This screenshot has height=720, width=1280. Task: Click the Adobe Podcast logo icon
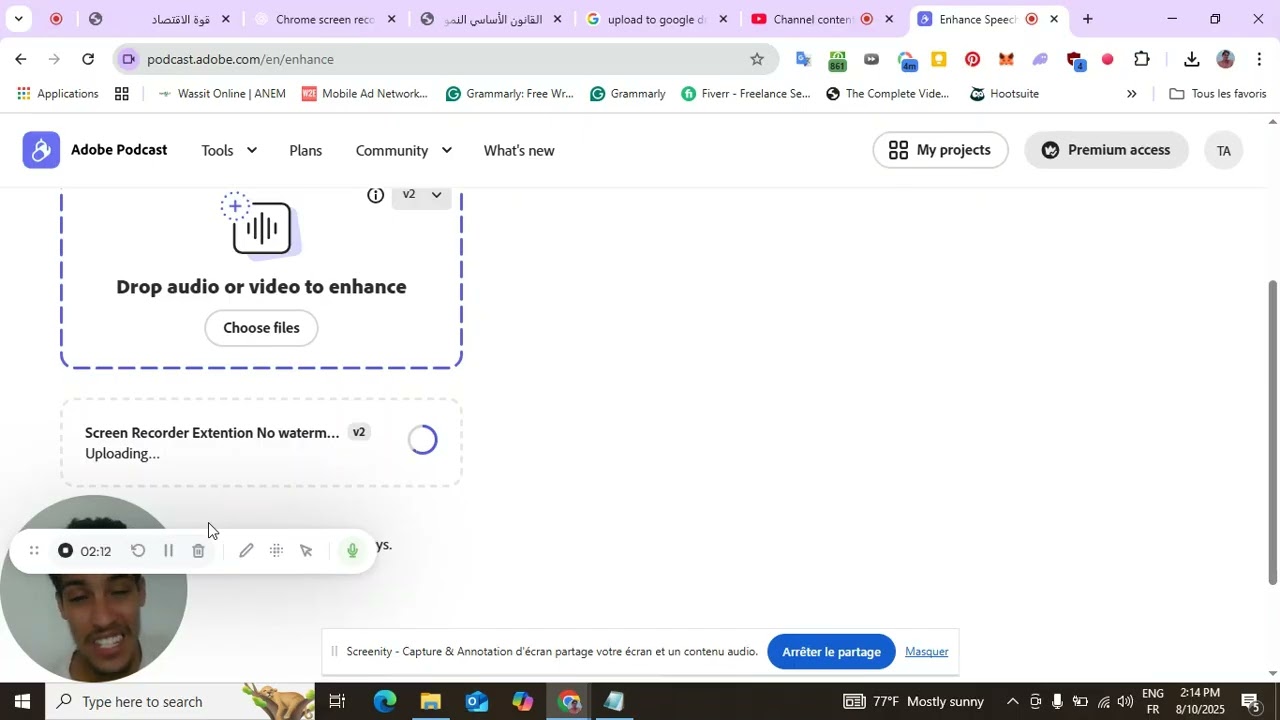pos(41,150)
